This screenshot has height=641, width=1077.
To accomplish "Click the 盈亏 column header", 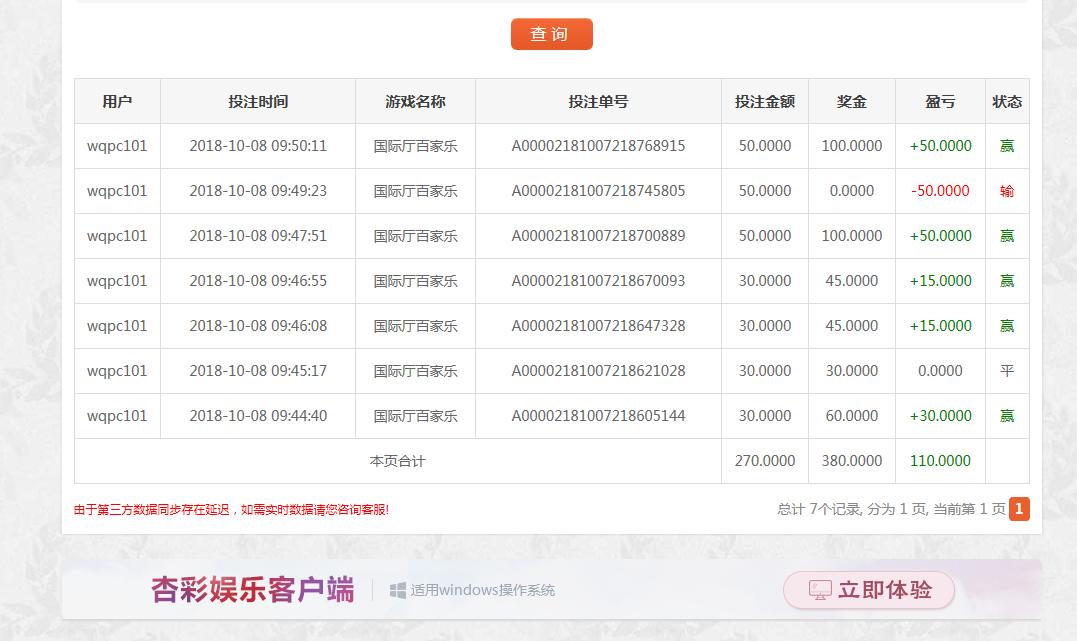I will click(x=940, y=102).
